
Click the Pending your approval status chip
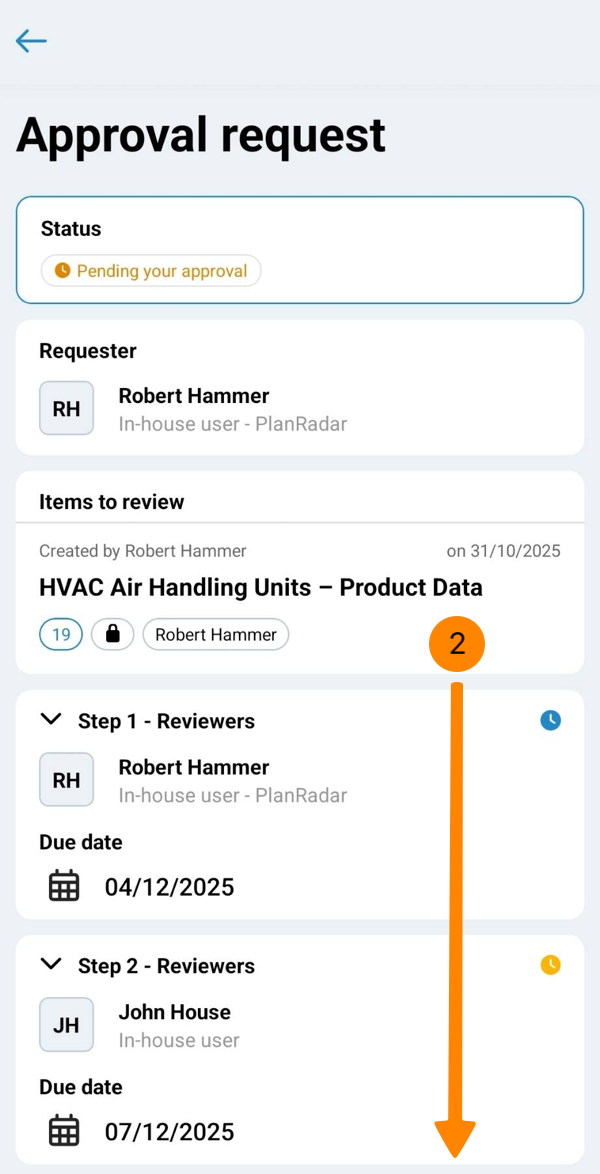151,271
